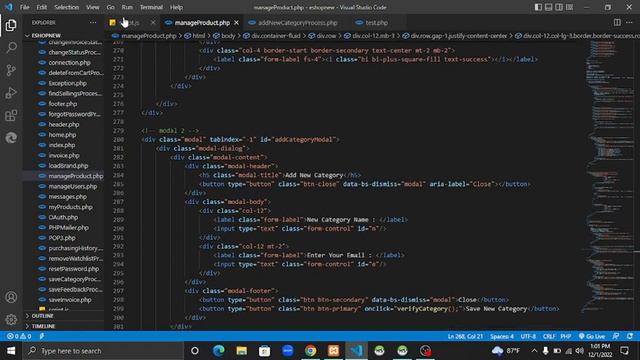640x360 pixels.
Task: Open the Explorer view in activity bar
Action: click(11, 25)
